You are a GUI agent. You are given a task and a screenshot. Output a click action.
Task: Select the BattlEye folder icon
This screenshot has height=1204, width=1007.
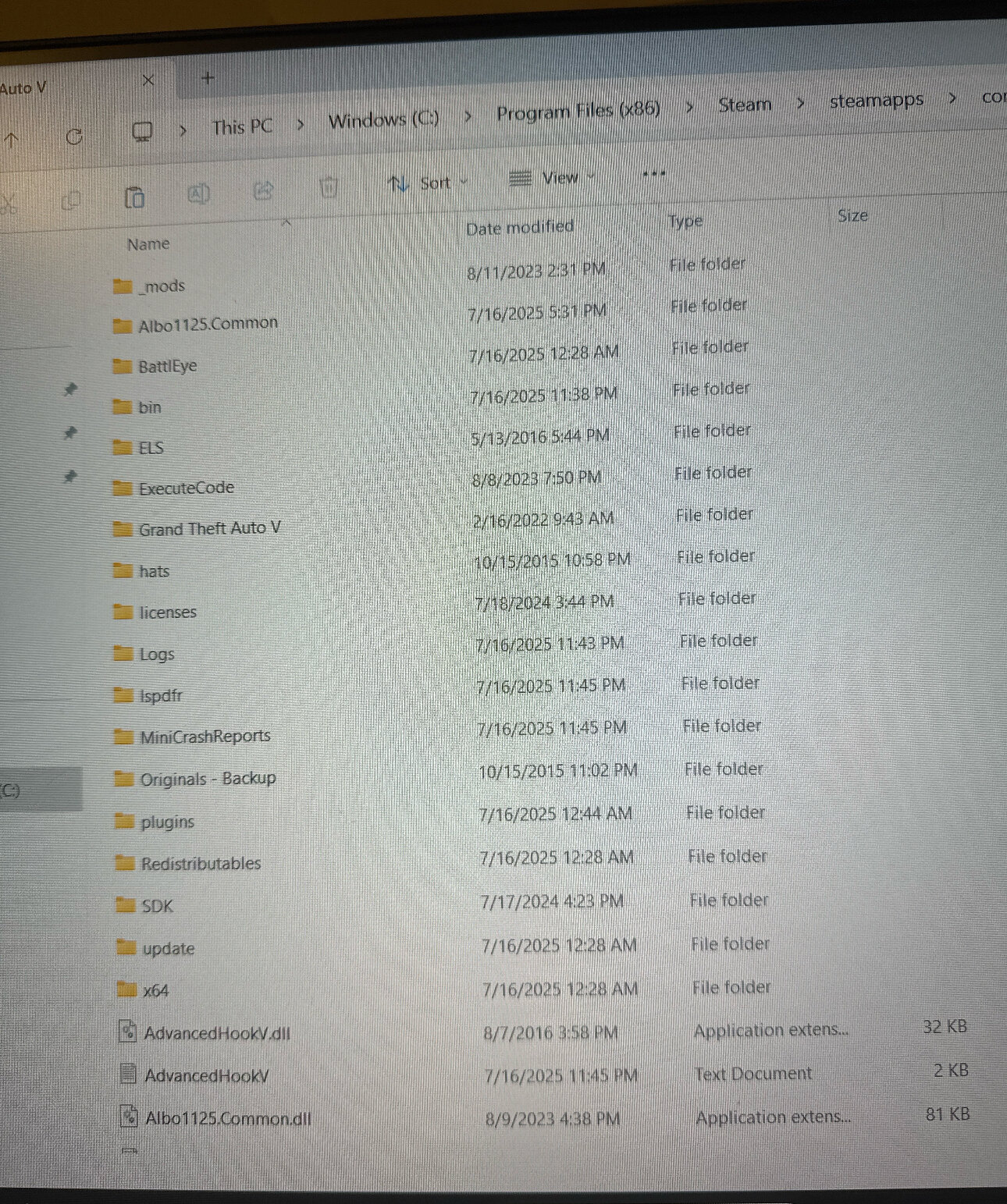[122, 366]
